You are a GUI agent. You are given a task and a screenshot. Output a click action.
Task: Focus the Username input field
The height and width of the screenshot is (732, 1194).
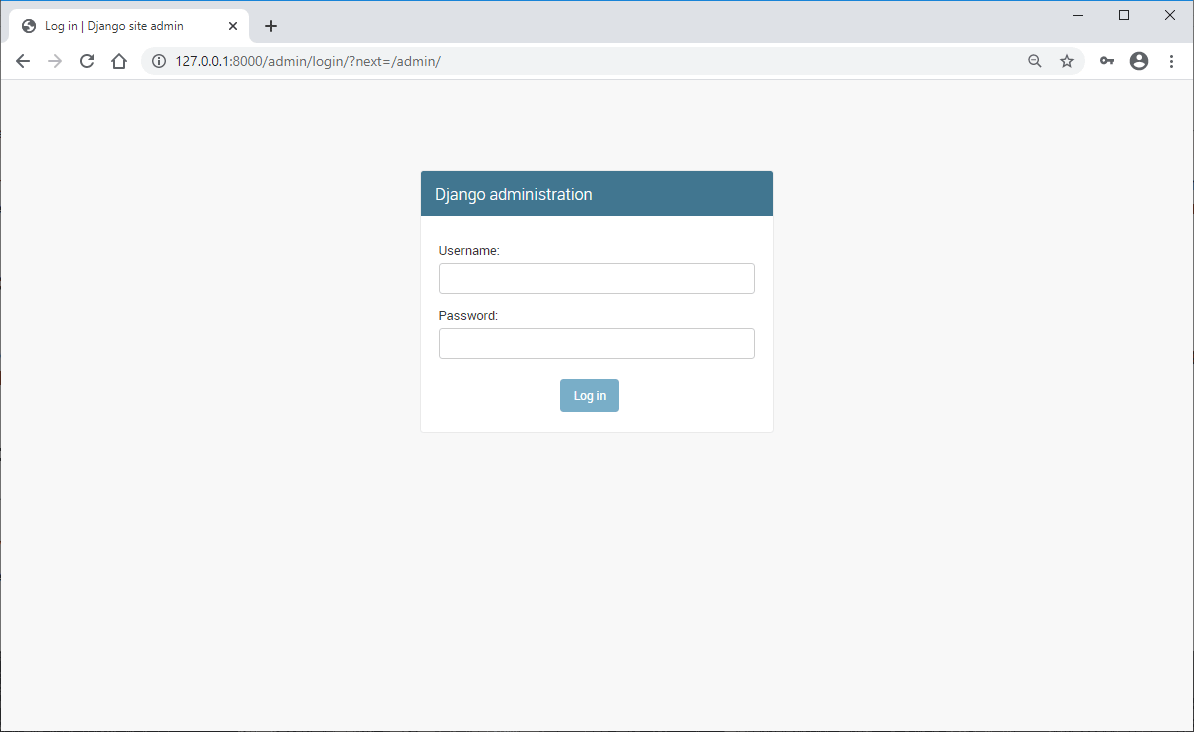coord(596,279)
